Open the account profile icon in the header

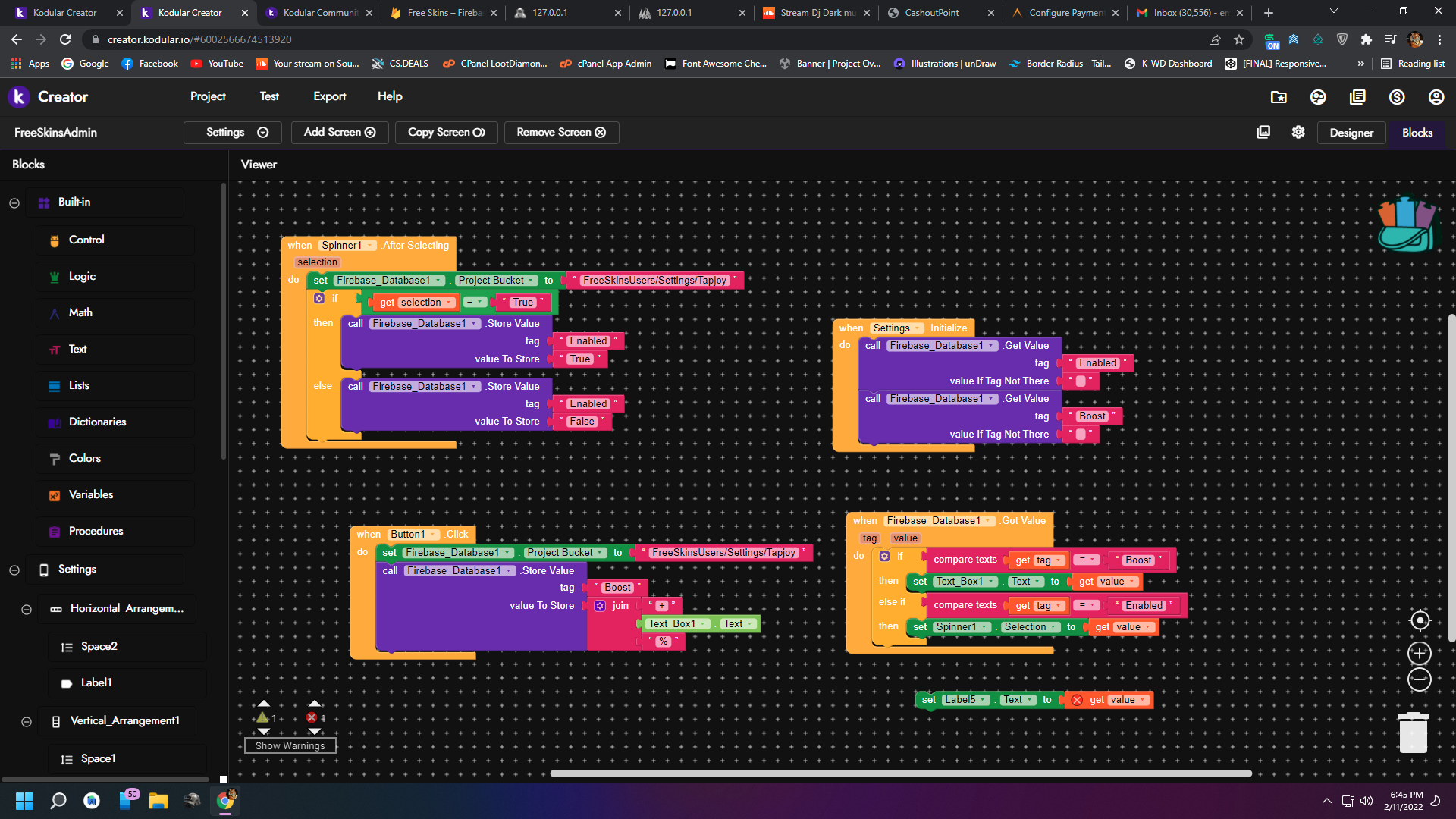(x=1436, y=97)
